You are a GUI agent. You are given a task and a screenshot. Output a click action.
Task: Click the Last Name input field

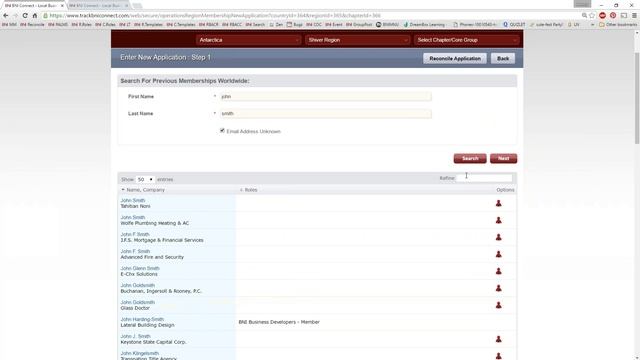325,113
